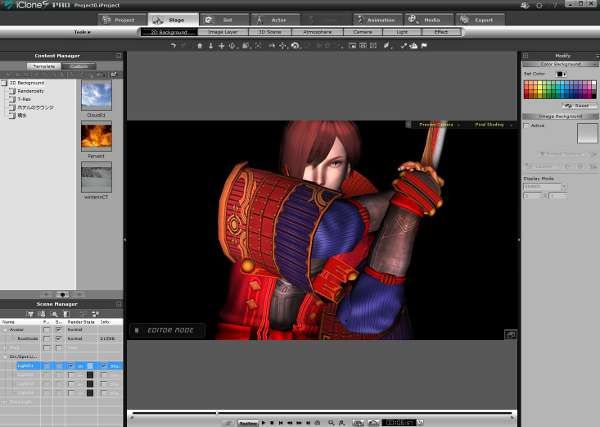Click the black Set Color swatch

point(559,74)
